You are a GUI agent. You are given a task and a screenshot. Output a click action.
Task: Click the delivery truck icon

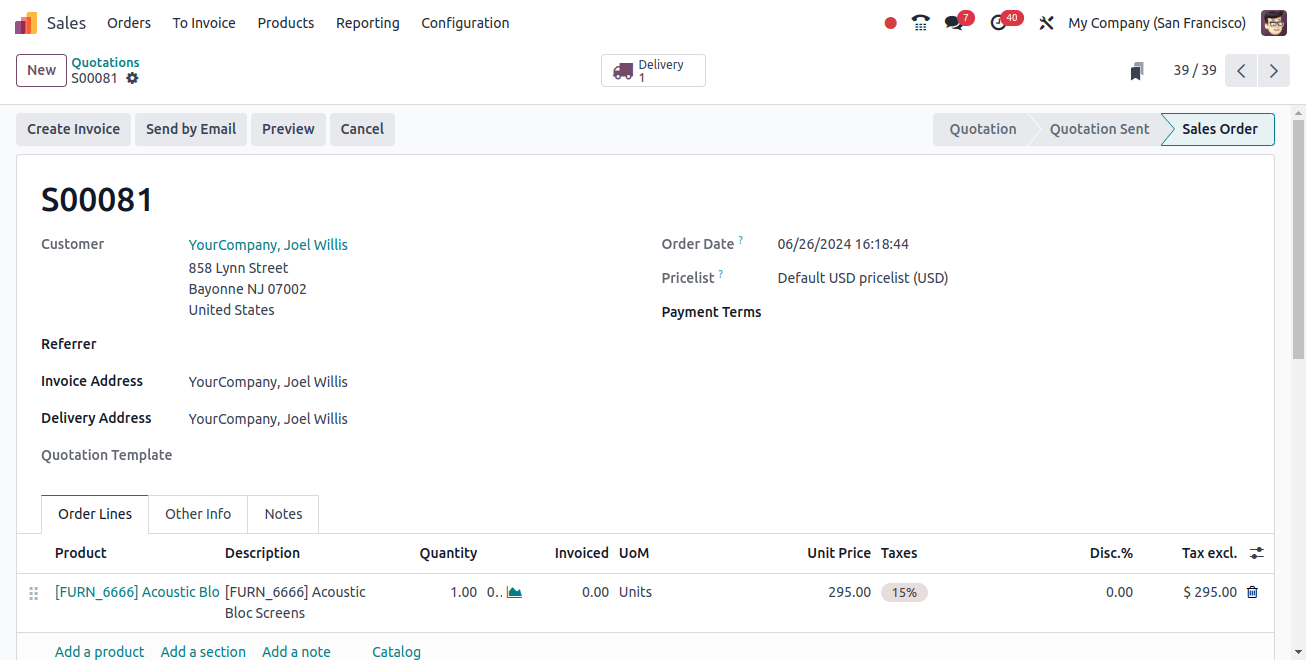click(x=623, y=71)
